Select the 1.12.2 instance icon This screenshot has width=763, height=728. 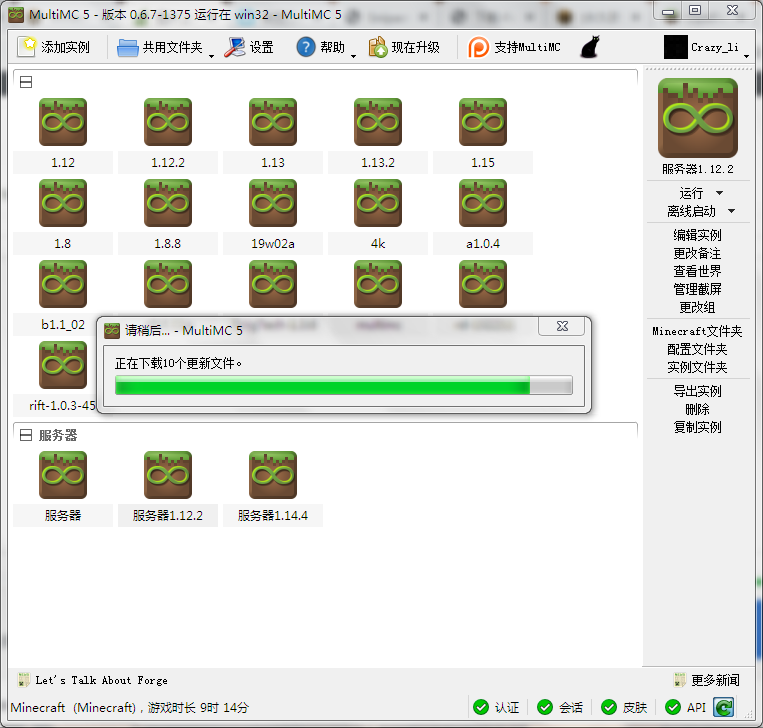pyautogui.click(x=168, y=122)
